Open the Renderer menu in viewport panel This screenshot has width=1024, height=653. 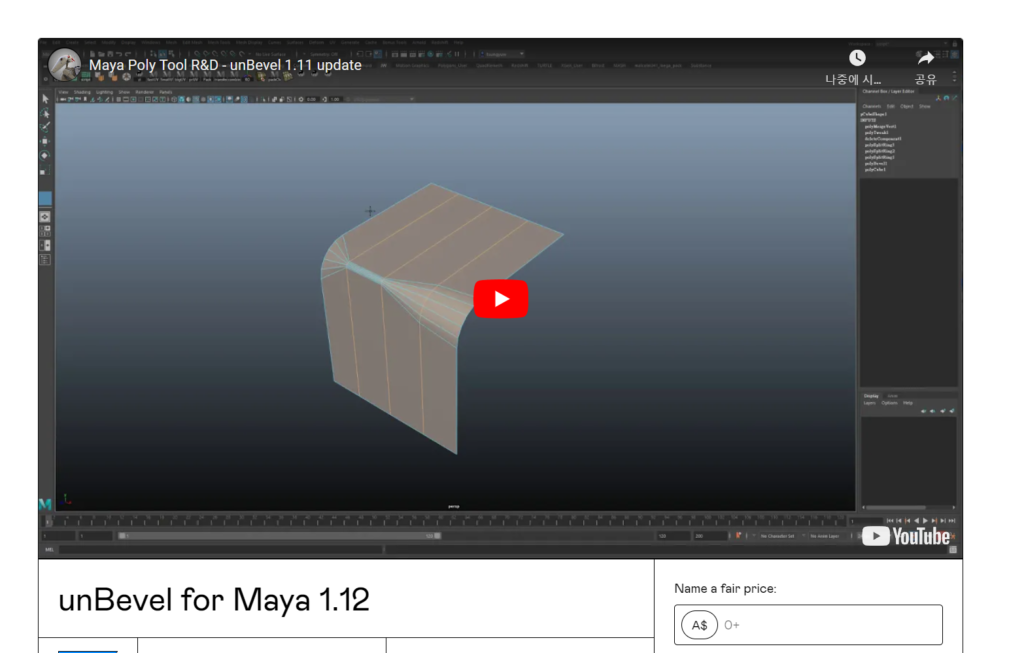pos(145,92)
